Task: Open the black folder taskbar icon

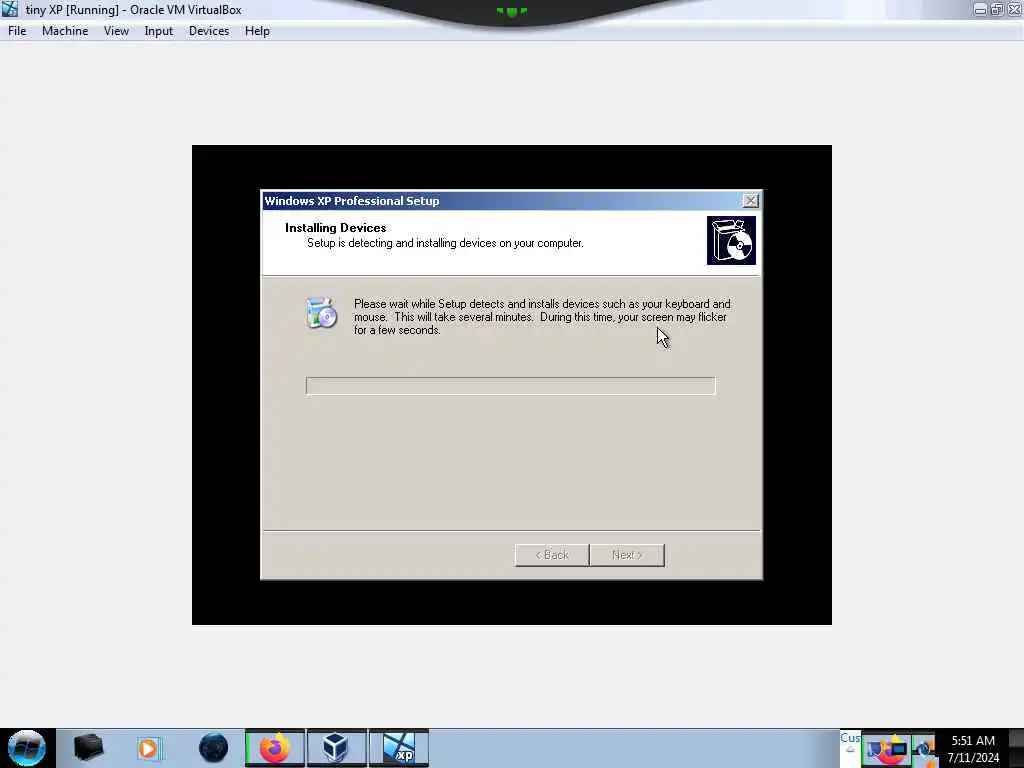Action: 88,748
